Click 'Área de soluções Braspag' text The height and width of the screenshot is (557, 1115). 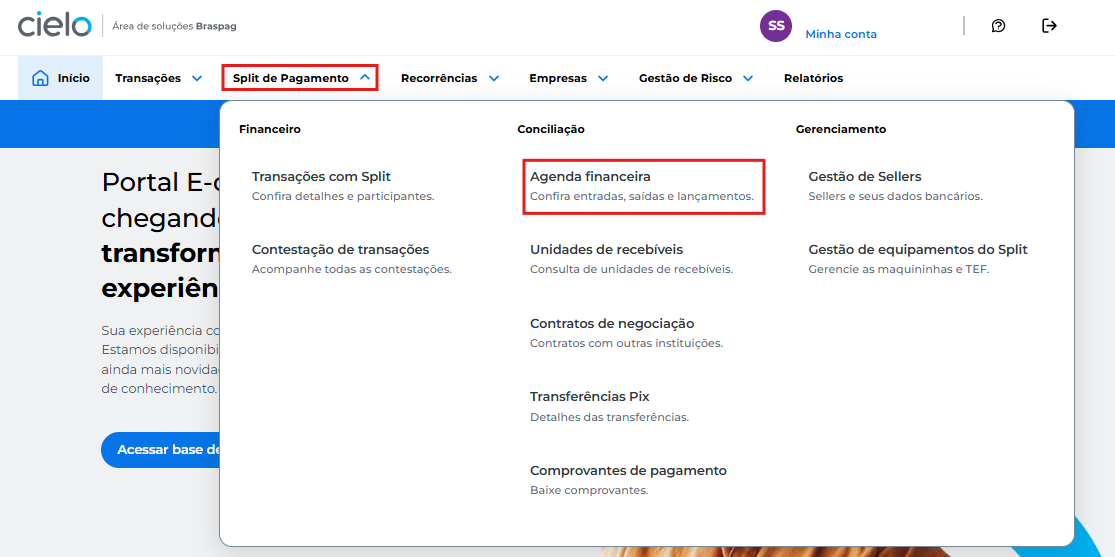click(174, 26)
